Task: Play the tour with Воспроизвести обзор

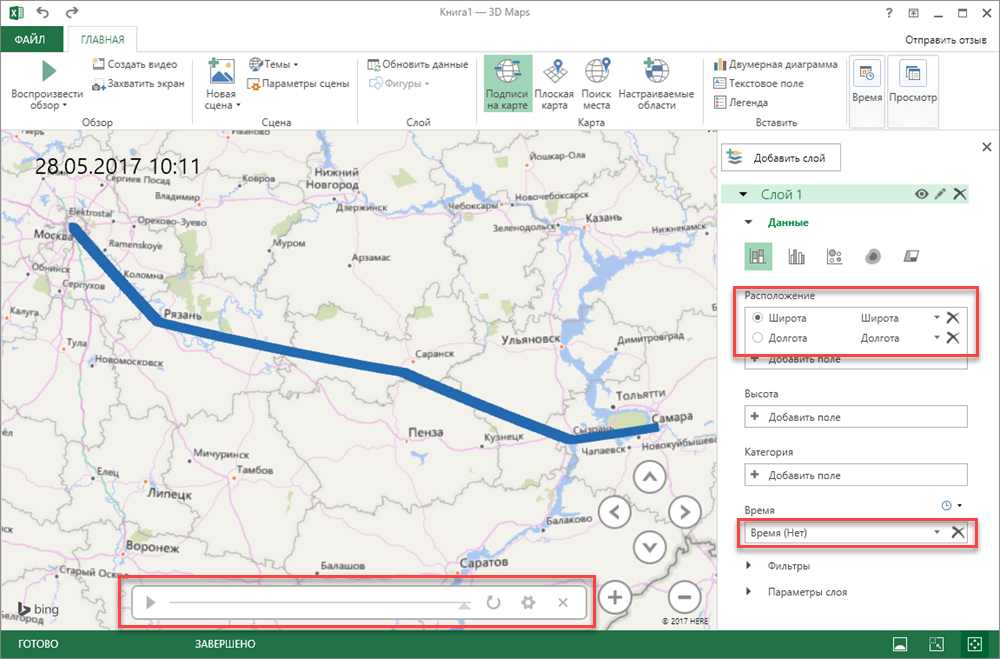Action: coord(47,85)
